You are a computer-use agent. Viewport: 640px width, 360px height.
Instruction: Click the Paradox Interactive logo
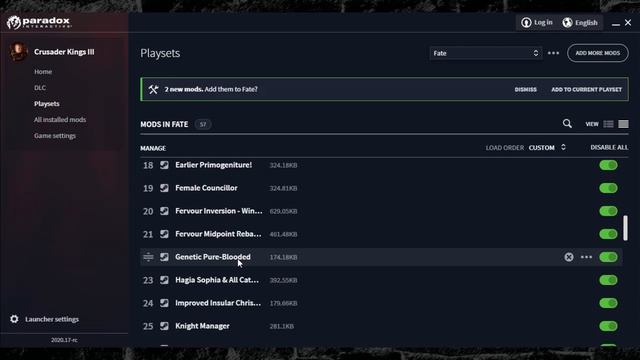[x=39, y=22]
